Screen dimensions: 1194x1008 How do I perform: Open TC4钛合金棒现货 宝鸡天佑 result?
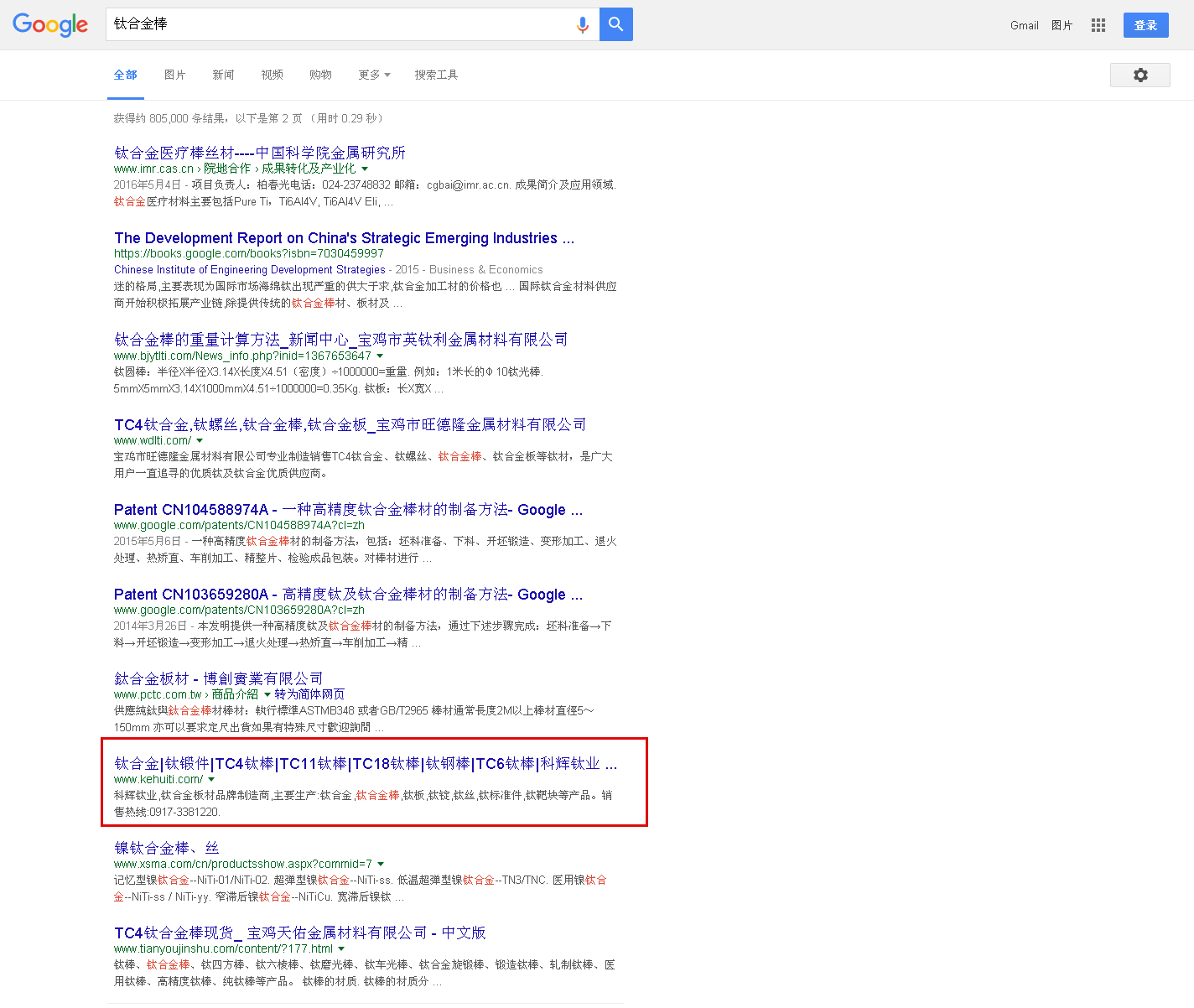coord(300,933)
